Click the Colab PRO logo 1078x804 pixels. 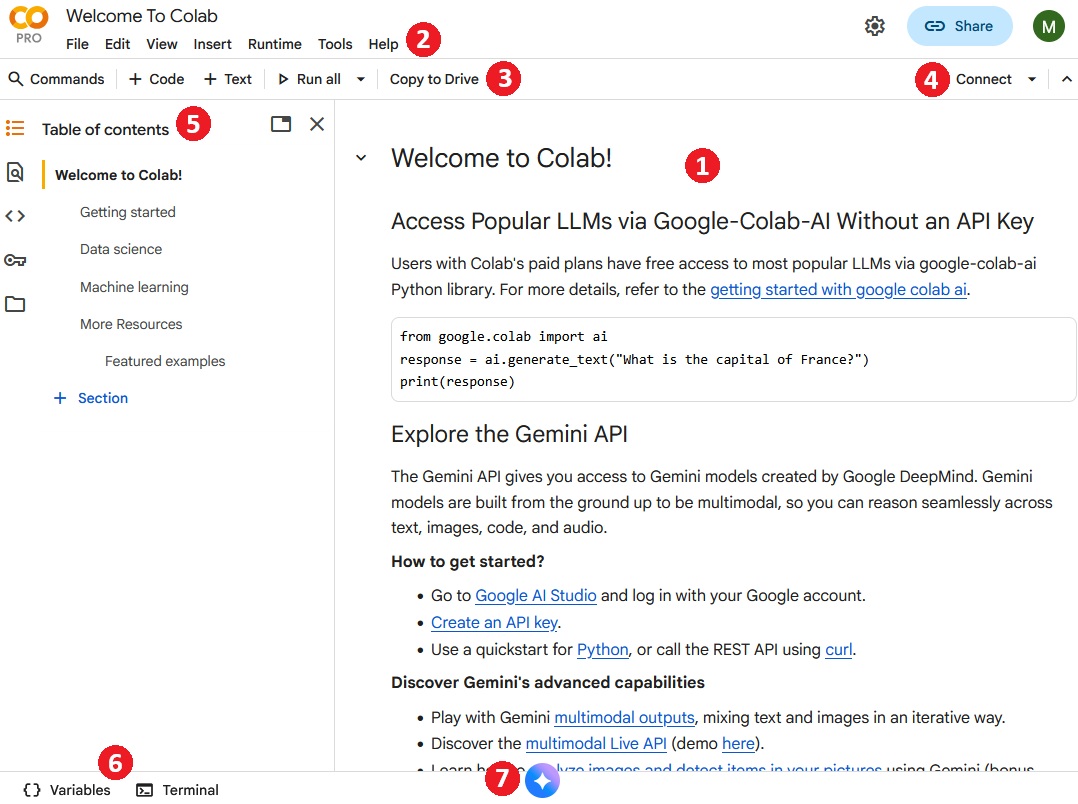point(28,25)
